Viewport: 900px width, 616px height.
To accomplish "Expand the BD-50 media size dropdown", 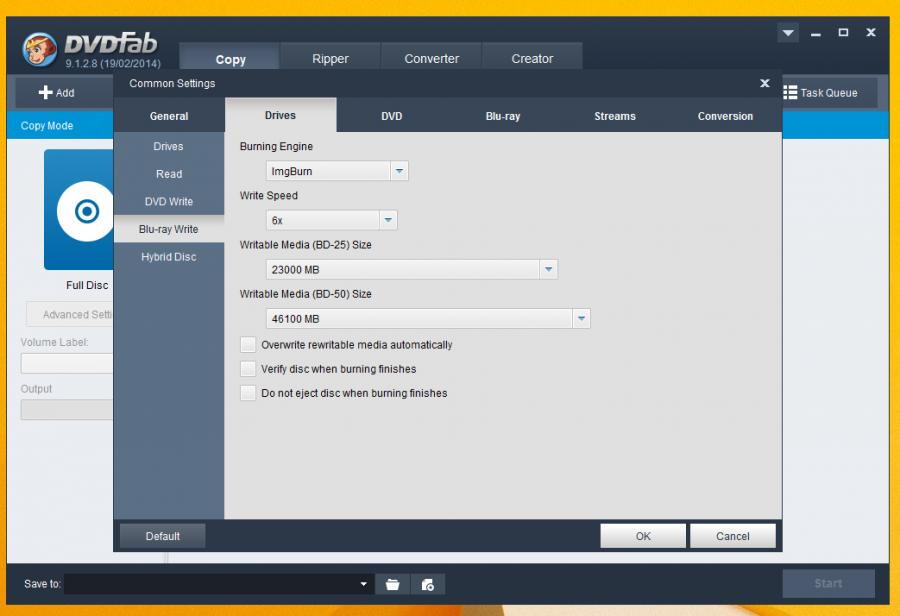I will (x=581, y=319).
